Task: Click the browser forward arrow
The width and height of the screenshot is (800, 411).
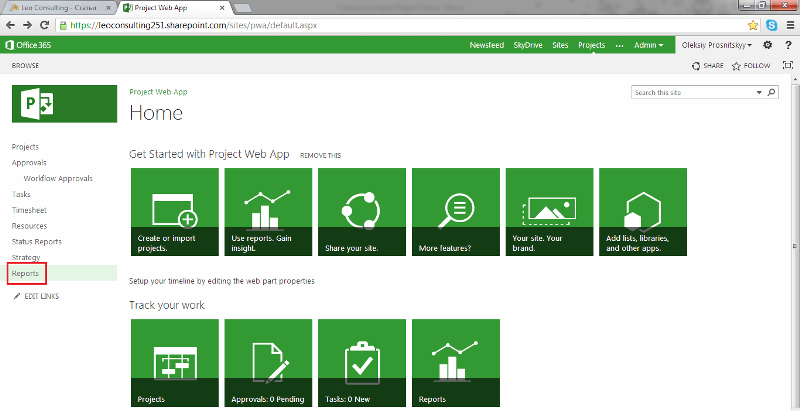Action: click(x=27, y=25)
